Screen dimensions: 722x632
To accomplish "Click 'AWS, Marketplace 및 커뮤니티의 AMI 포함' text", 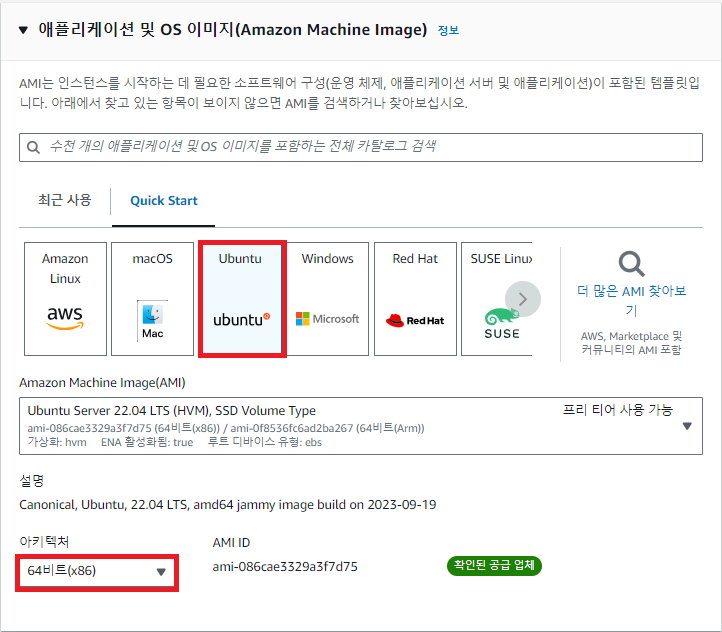I will click(x=631, y=343).
